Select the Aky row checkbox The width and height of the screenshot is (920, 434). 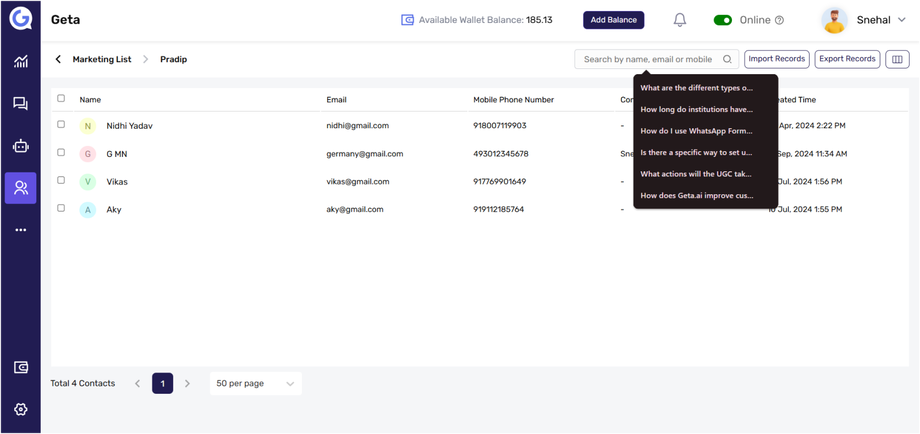(61, 208)
